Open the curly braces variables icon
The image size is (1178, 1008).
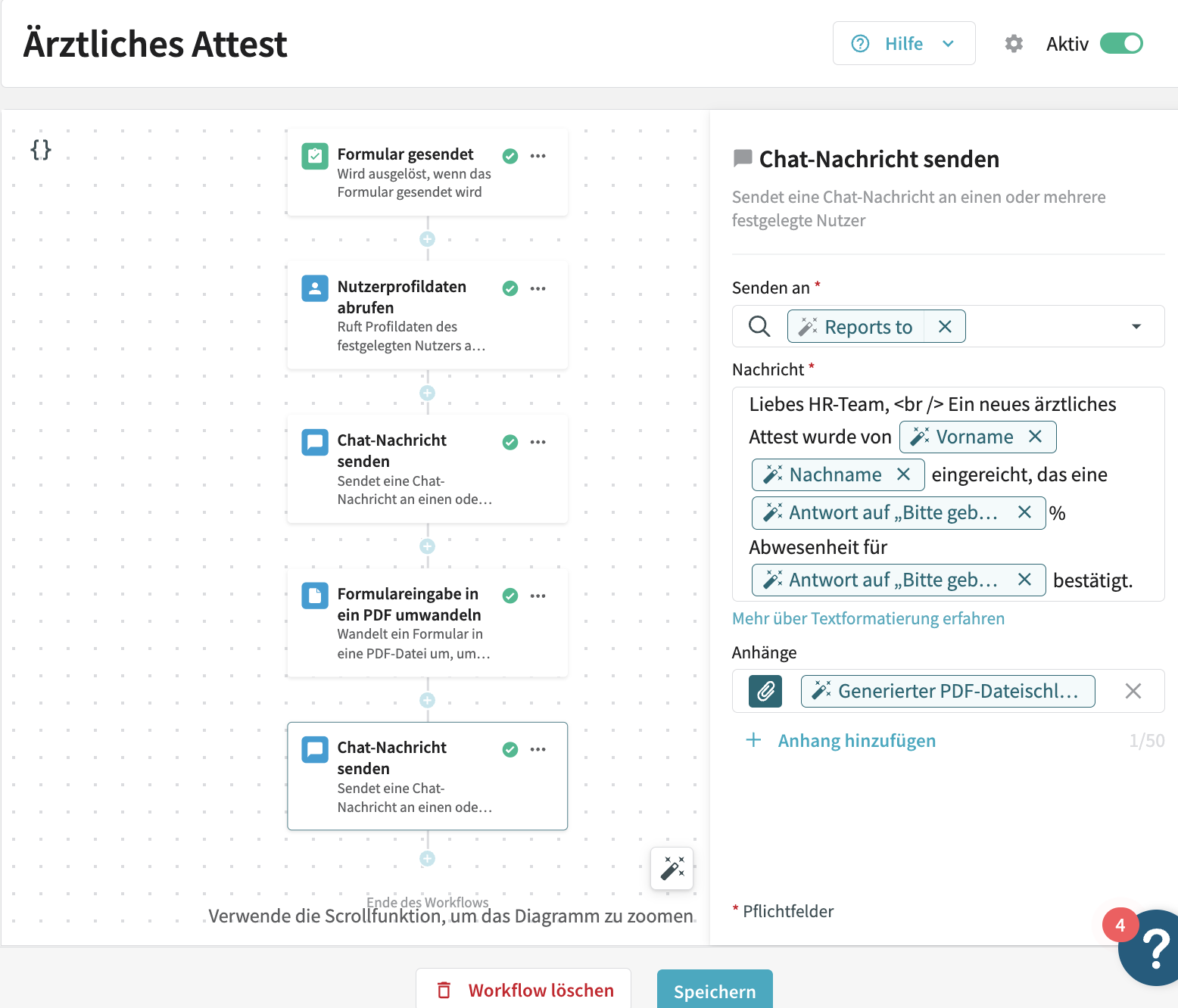click(41, 150)
